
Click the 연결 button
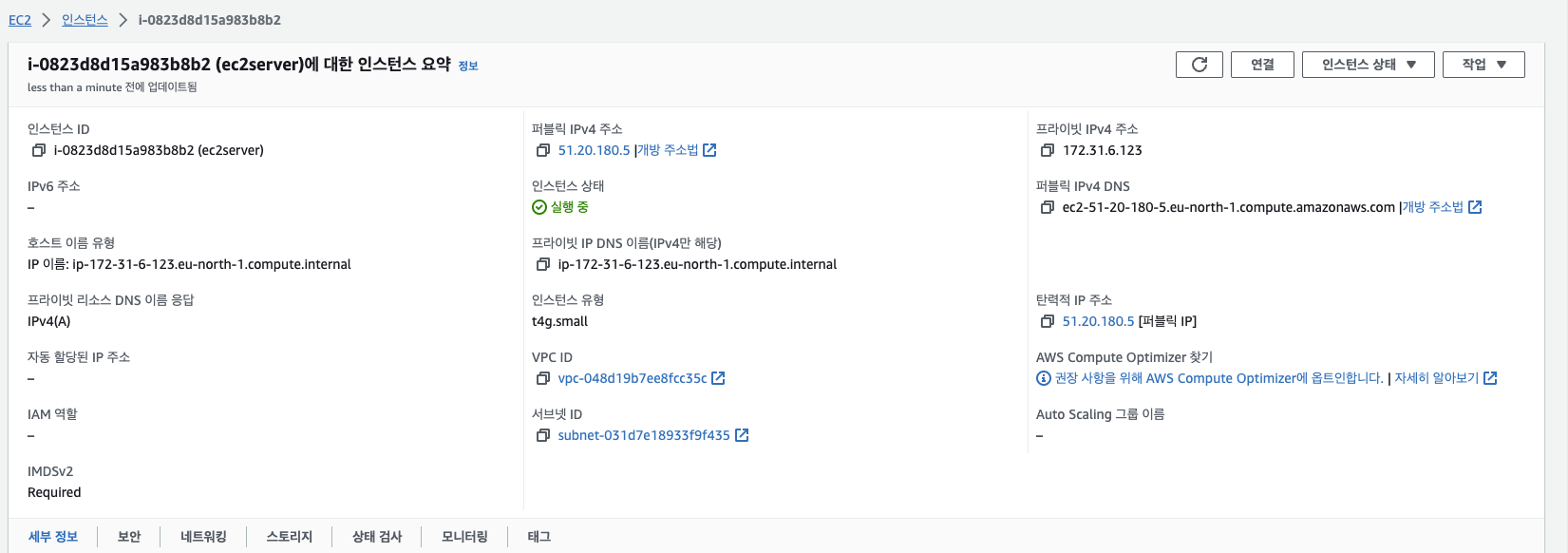(x=1262, y=65)
